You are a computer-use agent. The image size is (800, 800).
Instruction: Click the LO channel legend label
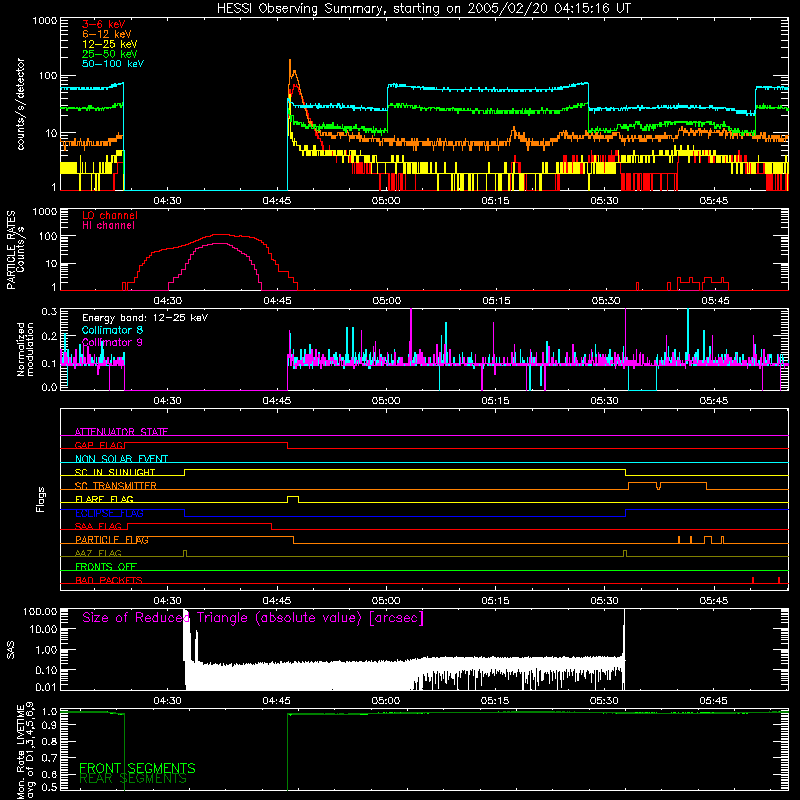tap(110, 215)
